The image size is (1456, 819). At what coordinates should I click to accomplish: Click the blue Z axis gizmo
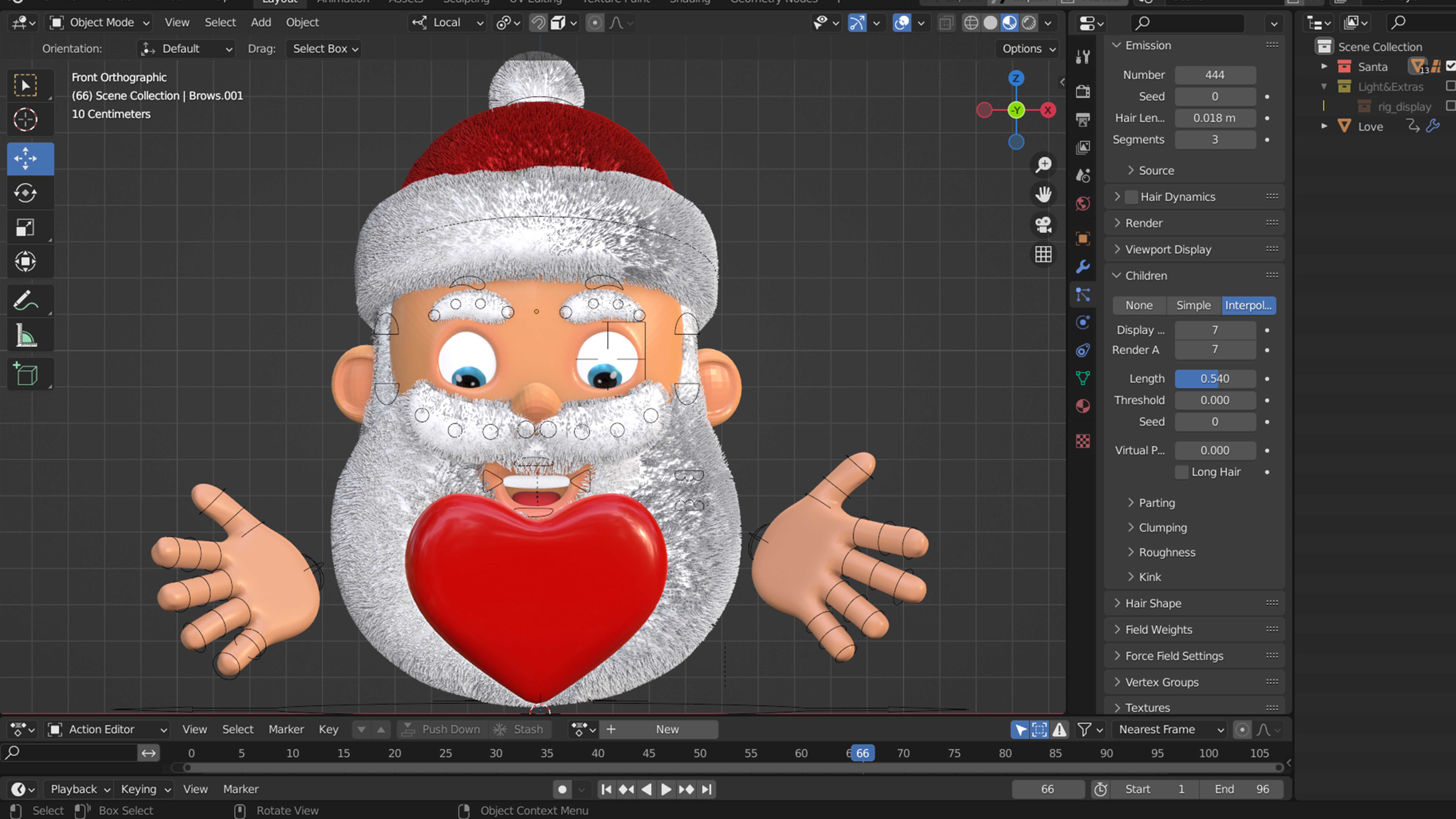click(x=1016, y=78)
